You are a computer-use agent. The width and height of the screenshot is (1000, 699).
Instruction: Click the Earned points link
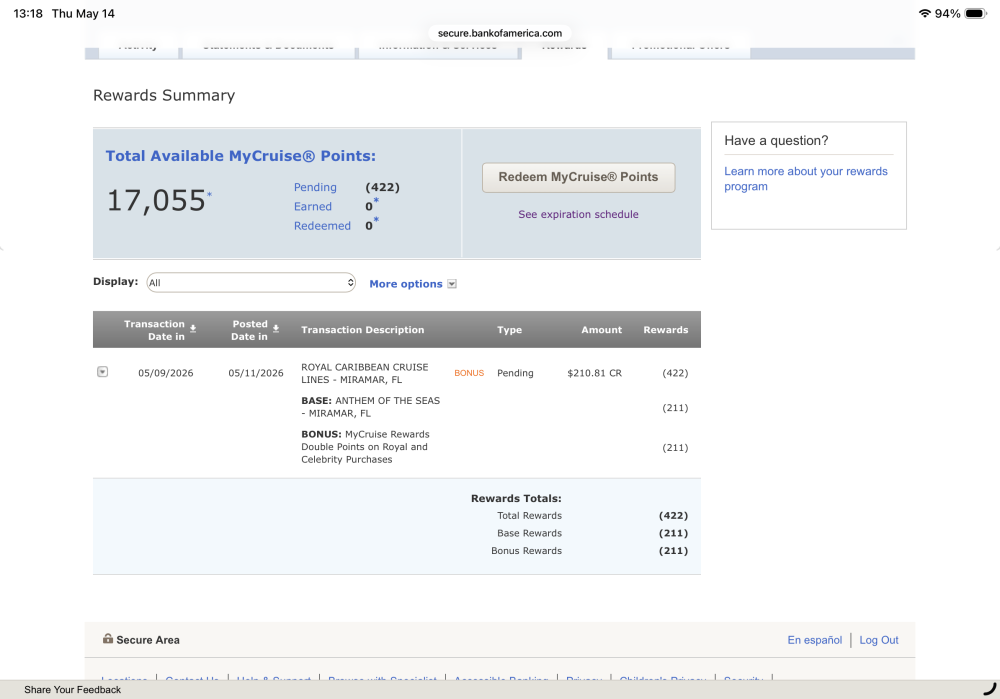point(312,207)
